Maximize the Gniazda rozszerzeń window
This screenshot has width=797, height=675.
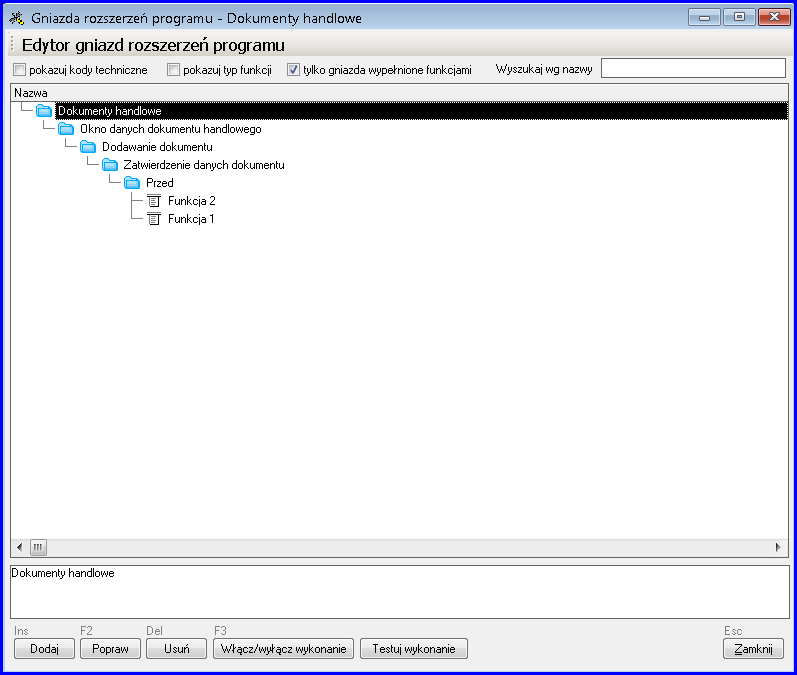click(x=739, y=17)
